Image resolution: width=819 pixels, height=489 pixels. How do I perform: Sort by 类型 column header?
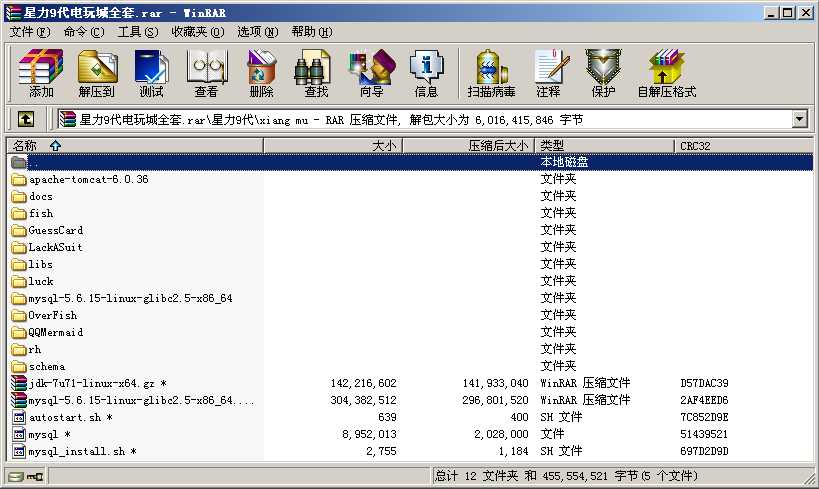click(x=604, y=146)
